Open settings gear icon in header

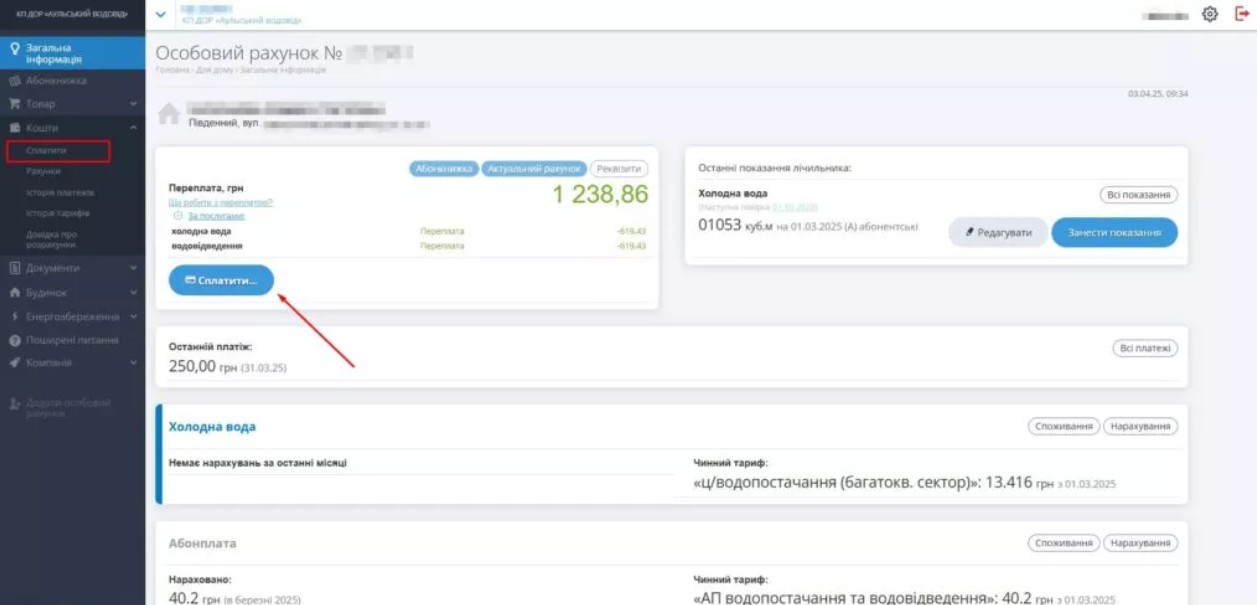click(1210, 15)
